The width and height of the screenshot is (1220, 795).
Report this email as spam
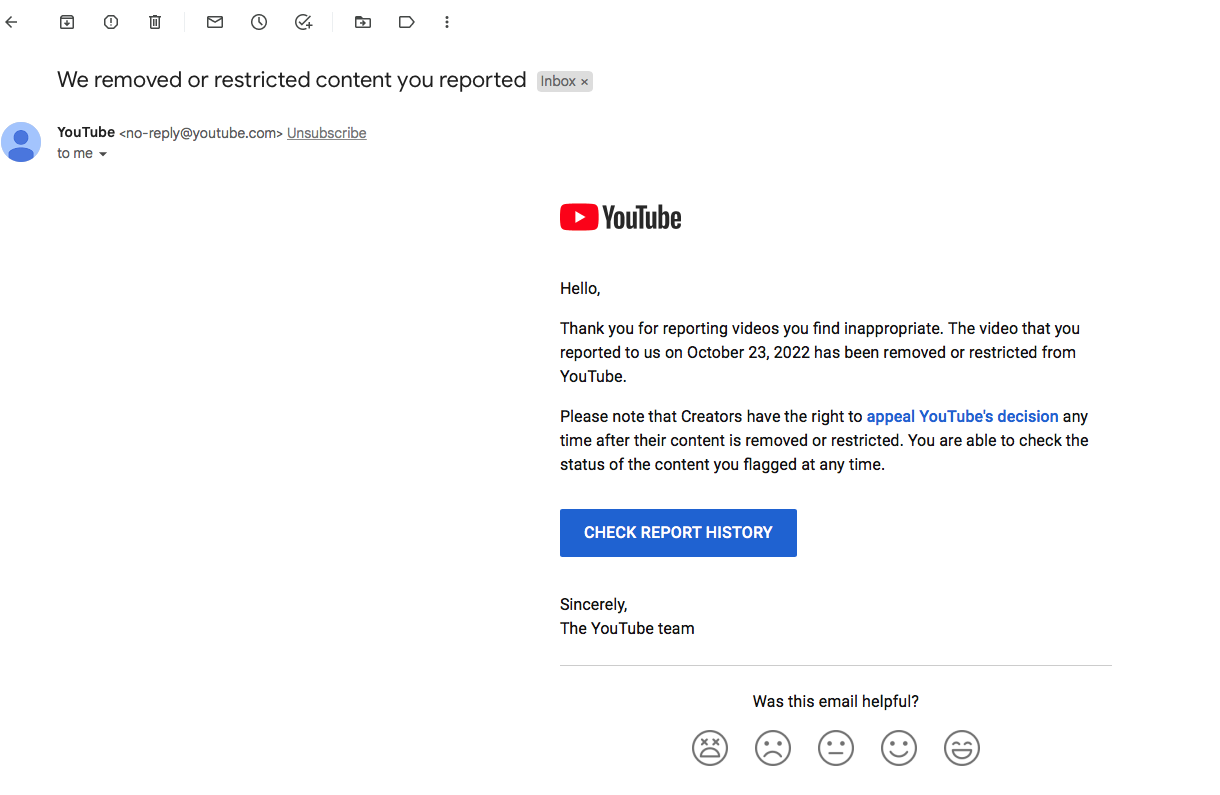coord(111,22)
